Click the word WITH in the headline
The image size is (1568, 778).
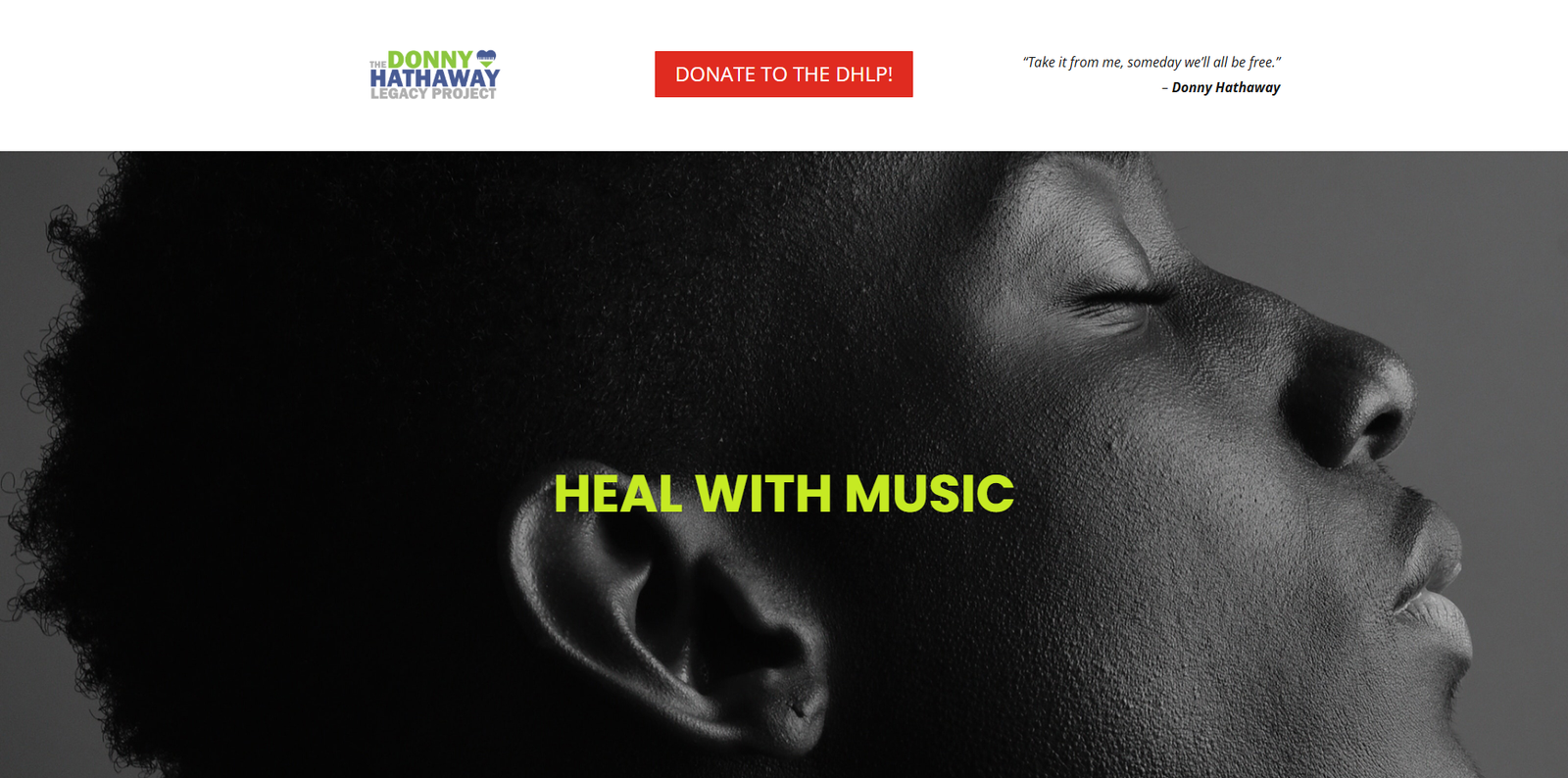coord(762,493)
